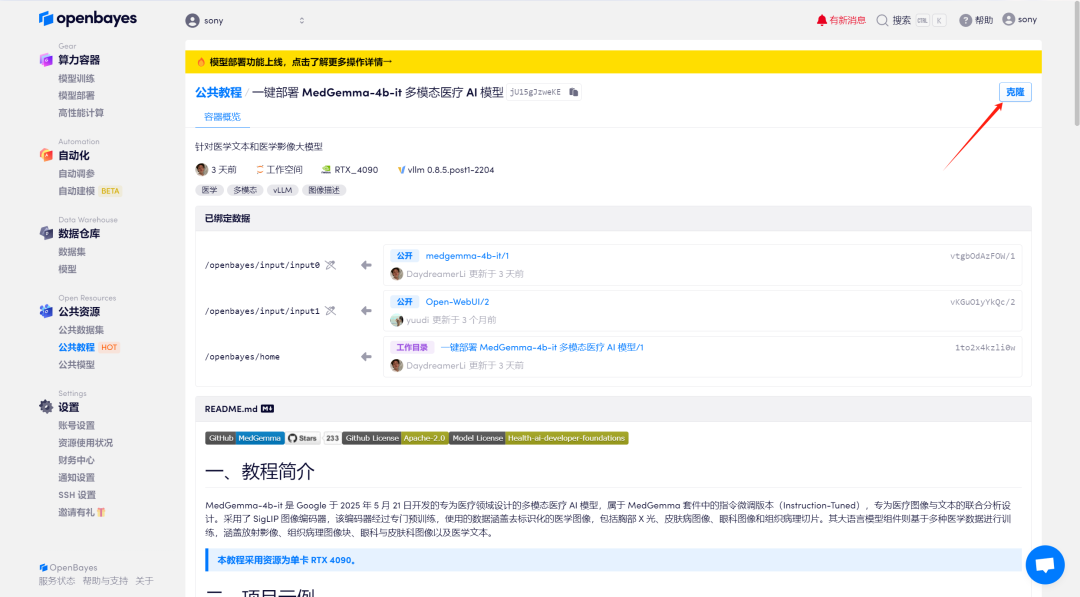
Task: Open 邀请有礼 in the sidebar
Action: tap(81, 512)
